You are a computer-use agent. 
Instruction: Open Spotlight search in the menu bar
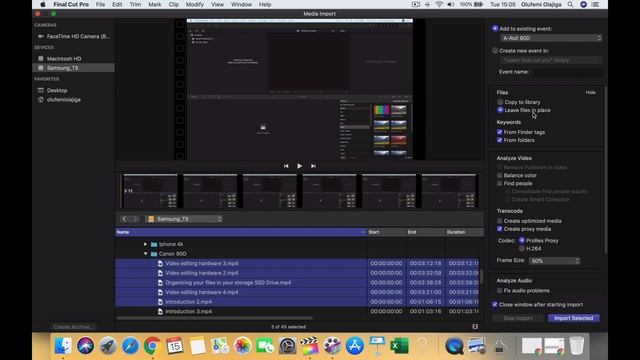pos(570,4)
